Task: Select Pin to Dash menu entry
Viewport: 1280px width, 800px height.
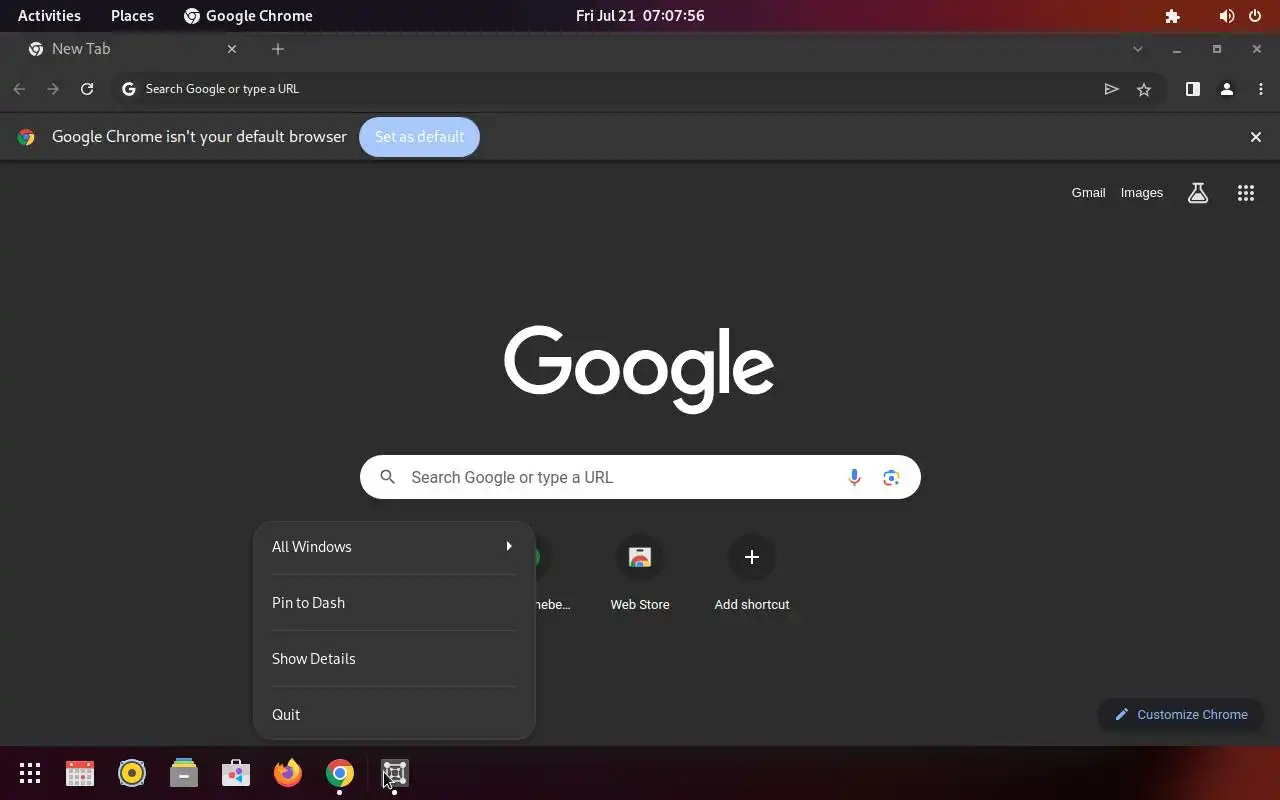Action: coord(394,603)
